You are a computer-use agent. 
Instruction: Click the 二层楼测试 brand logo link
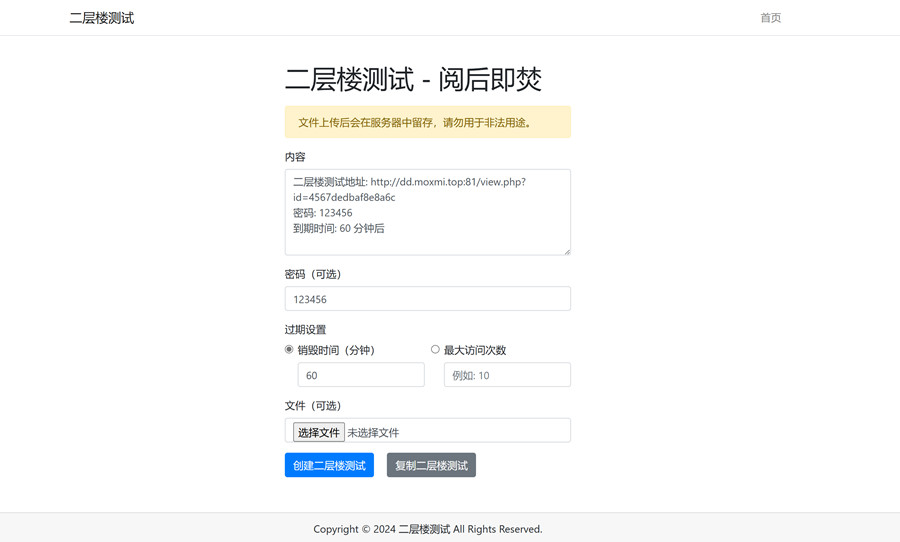[x=102, y=18]
